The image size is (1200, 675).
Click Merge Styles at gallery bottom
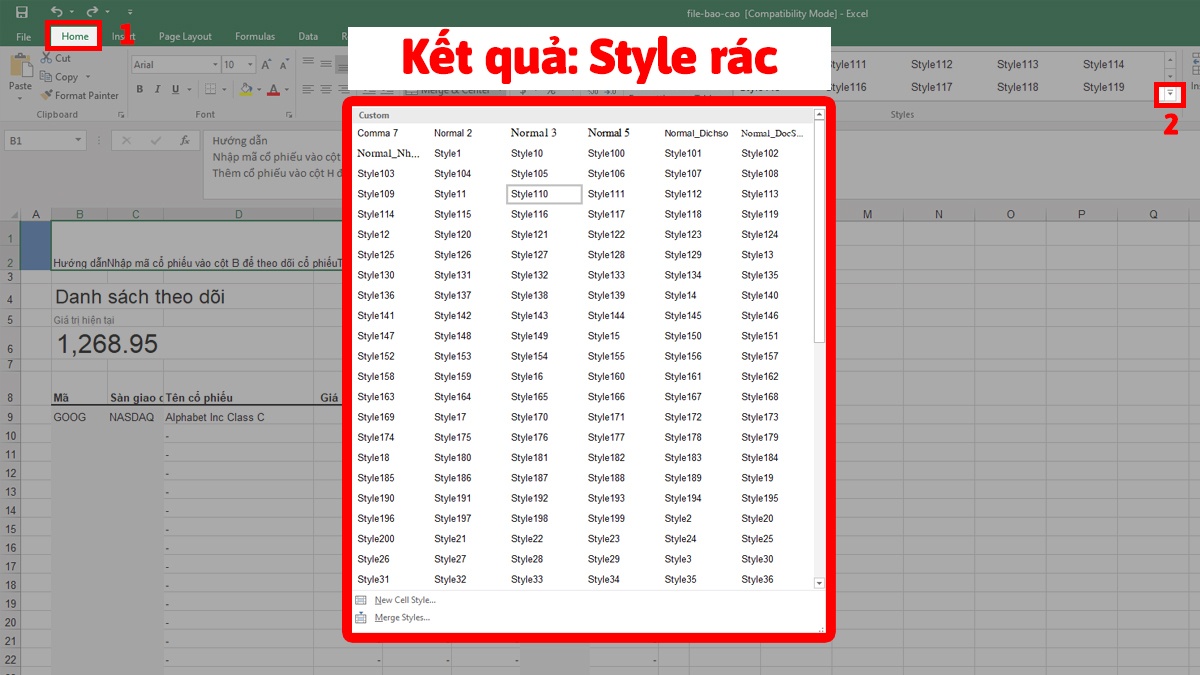(401, 617)
